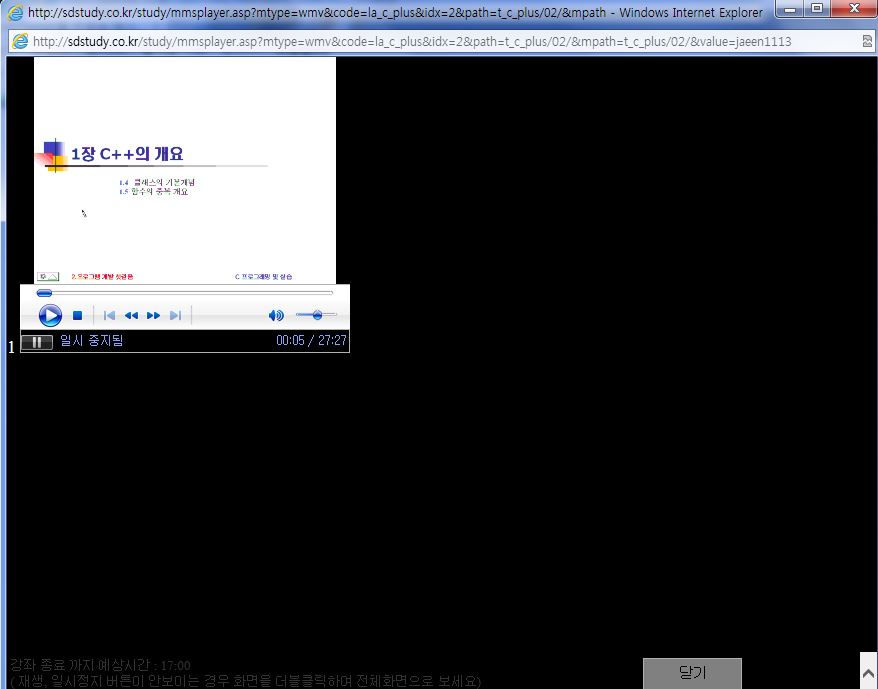
Task: Click compatibility view icon in address bar
Action: tap(867, 41)
